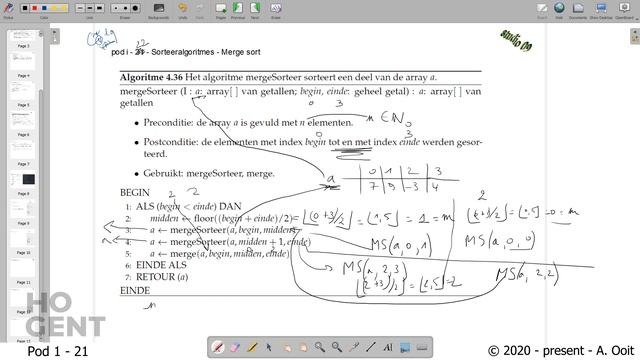Open Page 8 thumbnail
Image resolution: width=640 pixels, height=360 pixels.
[23, 179]
